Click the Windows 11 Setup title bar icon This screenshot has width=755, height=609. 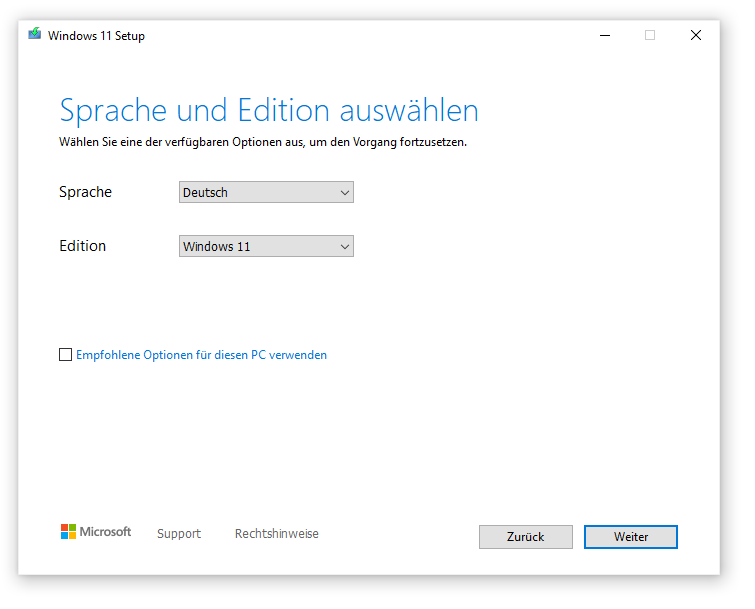(x=34, y=34)
